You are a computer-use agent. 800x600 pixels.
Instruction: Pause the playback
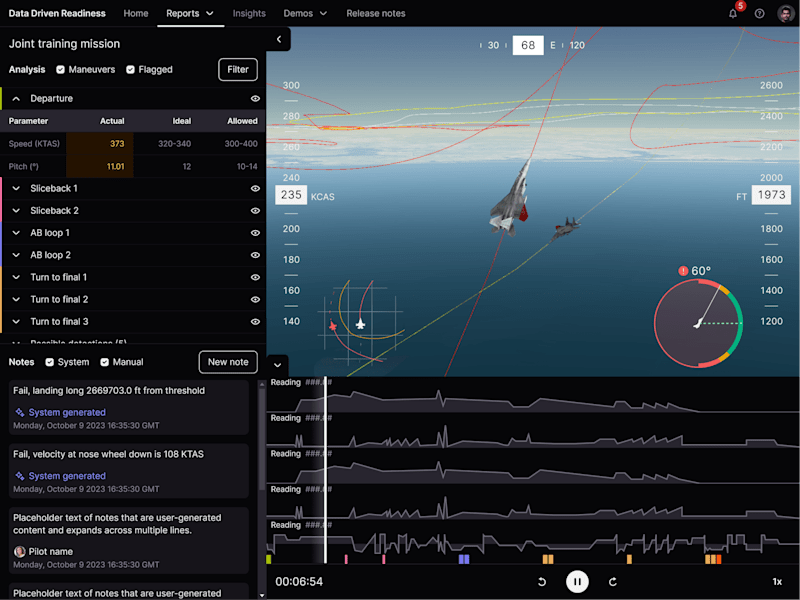point(577,581)
